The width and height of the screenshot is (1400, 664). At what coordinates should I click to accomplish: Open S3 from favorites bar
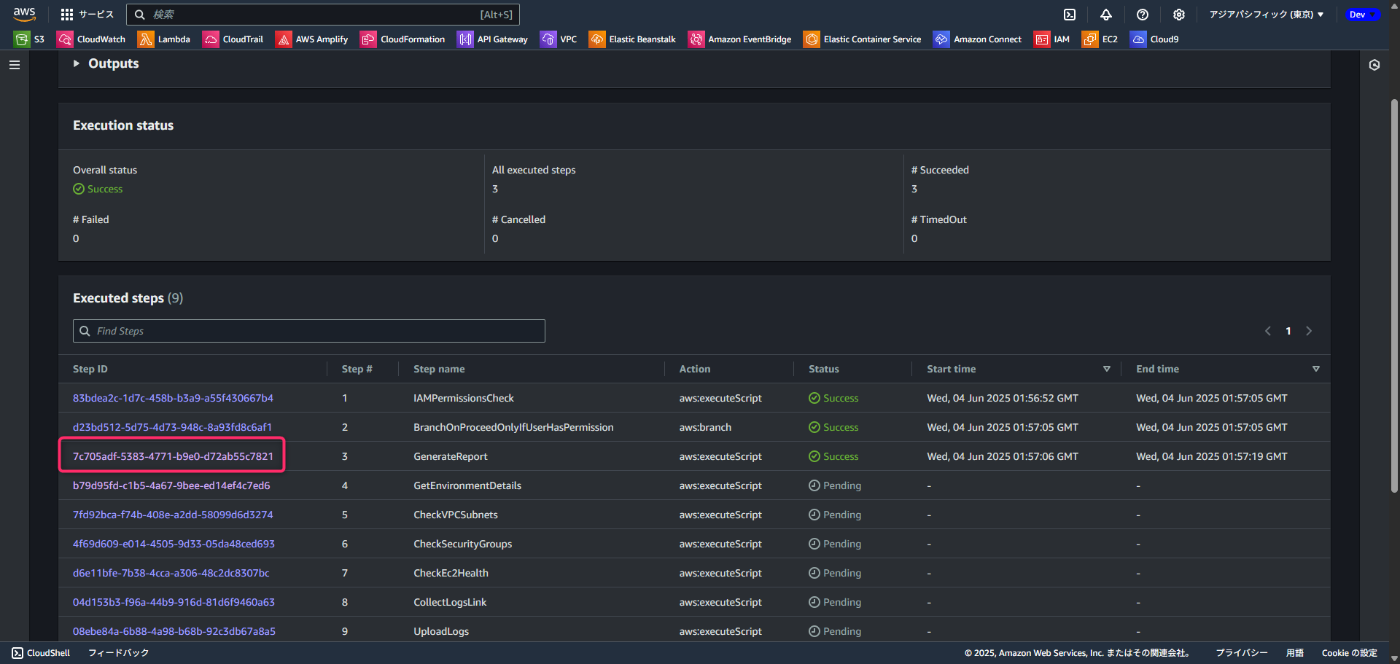29,39
